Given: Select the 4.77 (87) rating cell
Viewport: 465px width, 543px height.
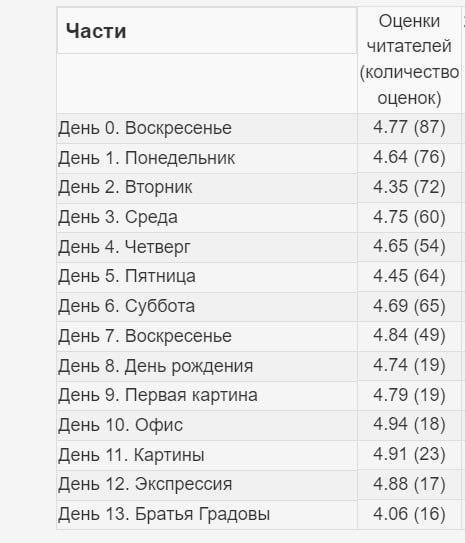Looking at the screenshot, I should [409, 127].
